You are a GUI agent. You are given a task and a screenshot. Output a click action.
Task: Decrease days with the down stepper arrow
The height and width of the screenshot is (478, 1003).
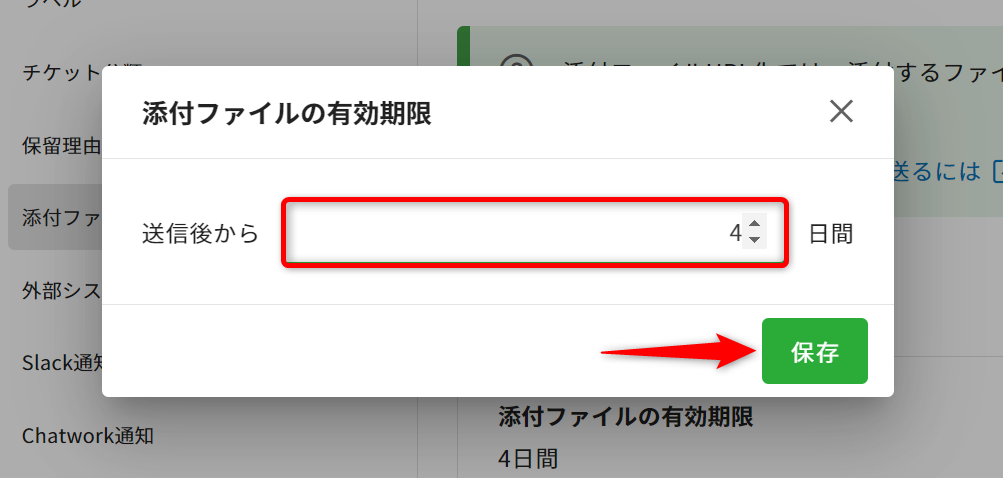tap(754, 240)
